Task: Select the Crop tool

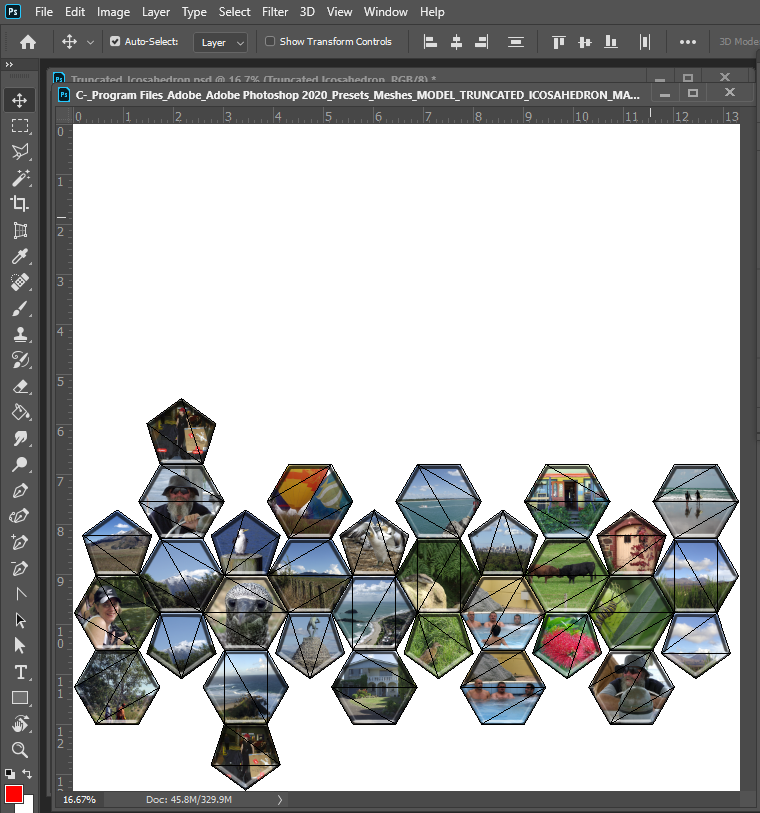Action: (20, 204)
